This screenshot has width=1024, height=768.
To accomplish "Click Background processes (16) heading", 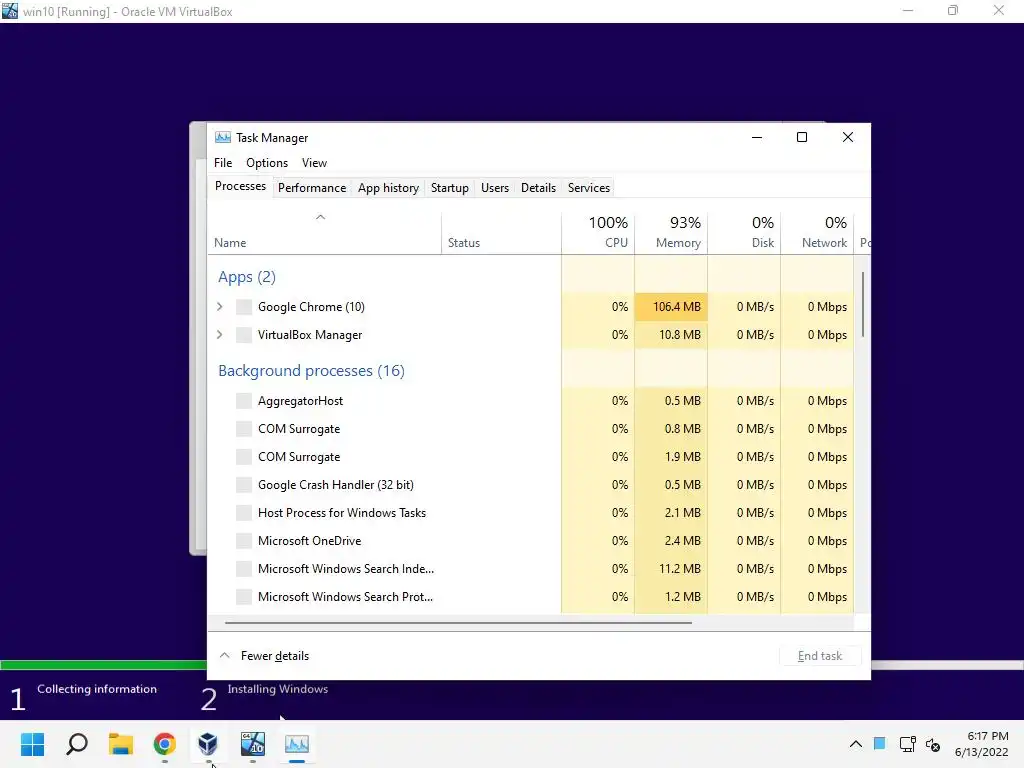I will click(312, 371).
